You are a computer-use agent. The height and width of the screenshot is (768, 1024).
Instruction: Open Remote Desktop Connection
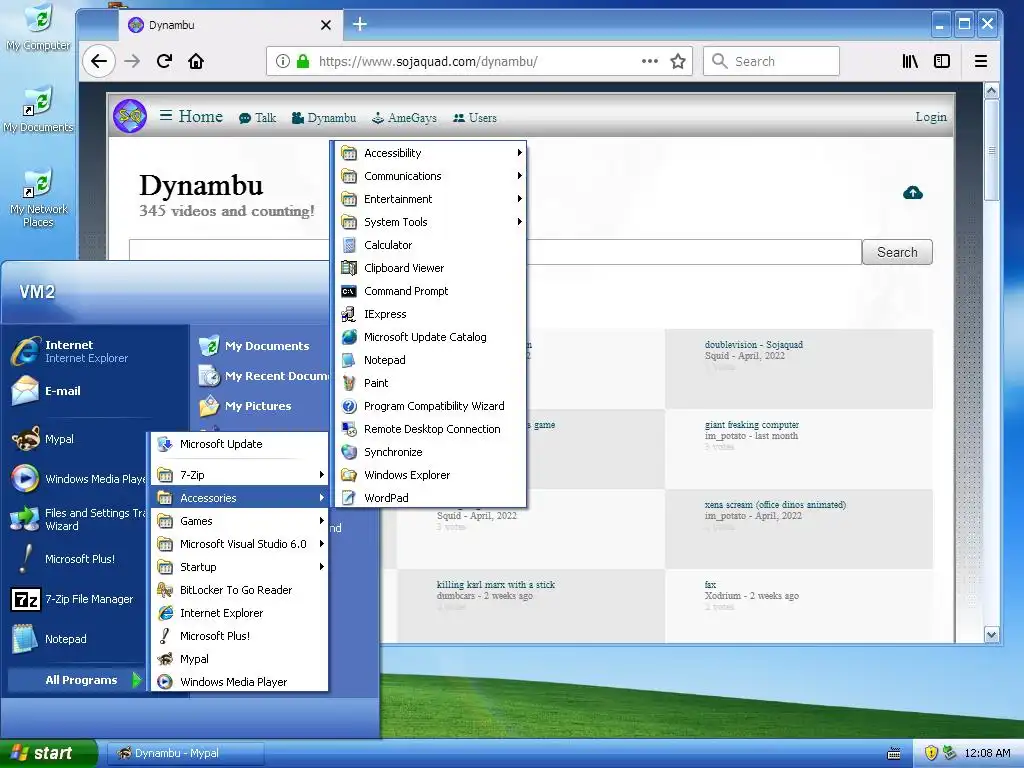pyautogui.click(x=430, y=429)
